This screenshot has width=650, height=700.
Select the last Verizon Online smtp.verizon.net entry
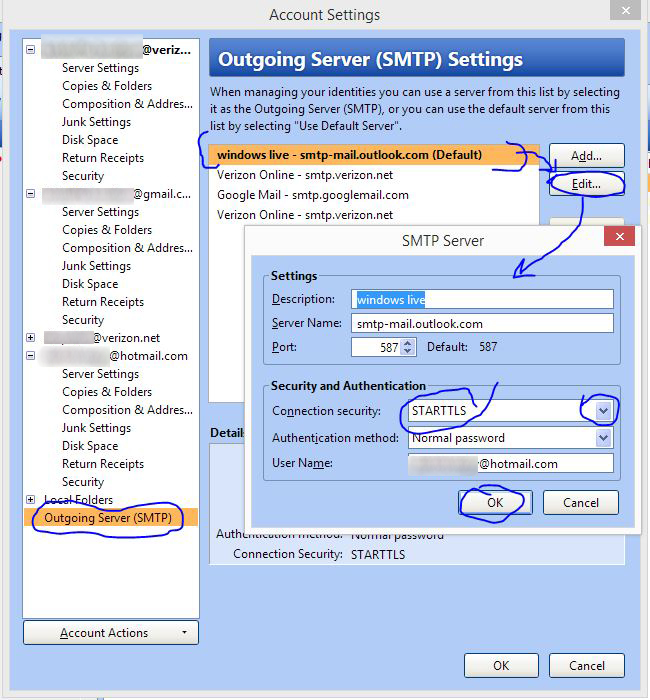[374, 215]
